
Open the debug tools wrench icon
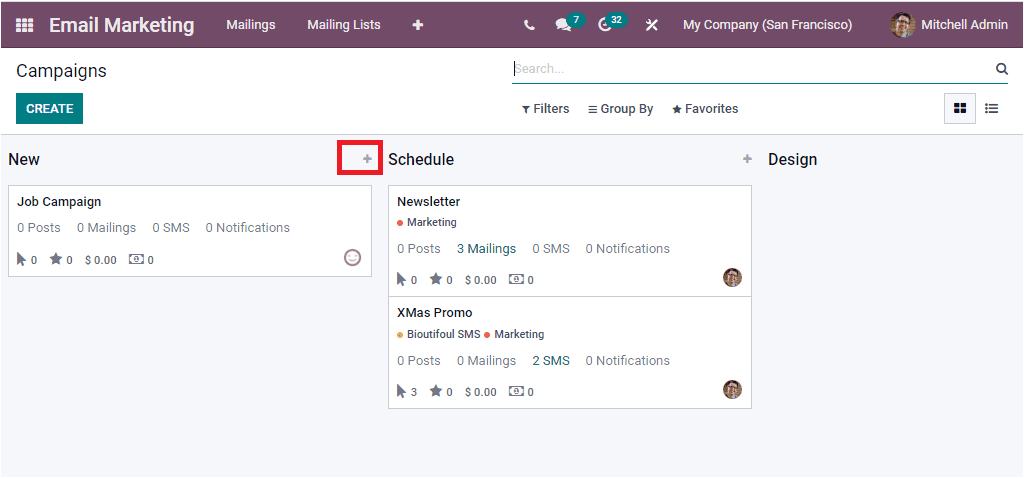coord(652,25)
